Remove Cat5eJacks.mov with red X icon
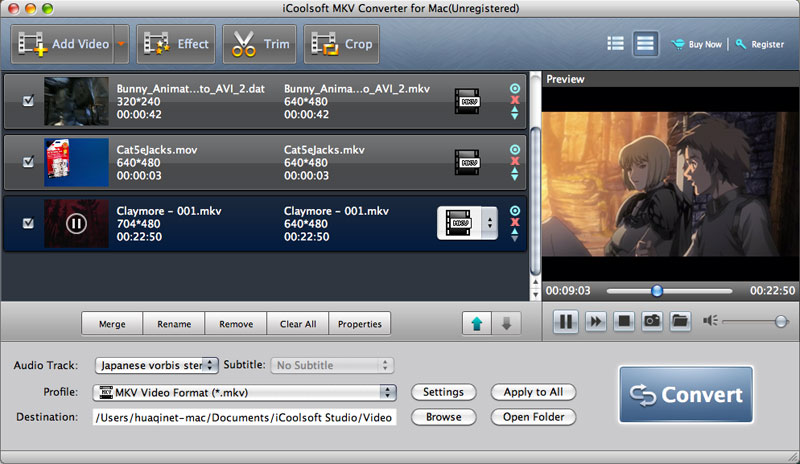This screenshot has height=464, width=800. 515,160
